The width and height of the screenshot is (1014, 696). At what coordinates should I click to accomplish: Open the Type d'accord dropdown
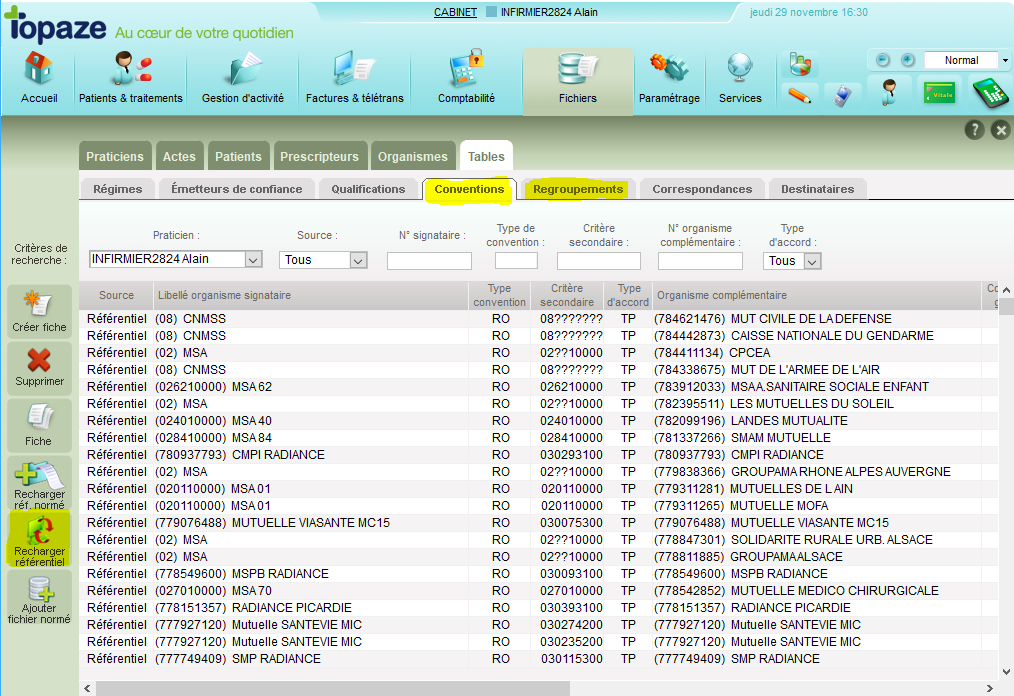click(x=813, y=261)
